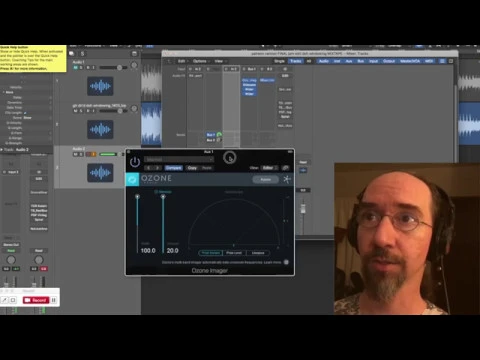The width and height of the screenshot is (480, 360).
Task: Select Tracks mode in Mixer window
Action: click(296, 61)
